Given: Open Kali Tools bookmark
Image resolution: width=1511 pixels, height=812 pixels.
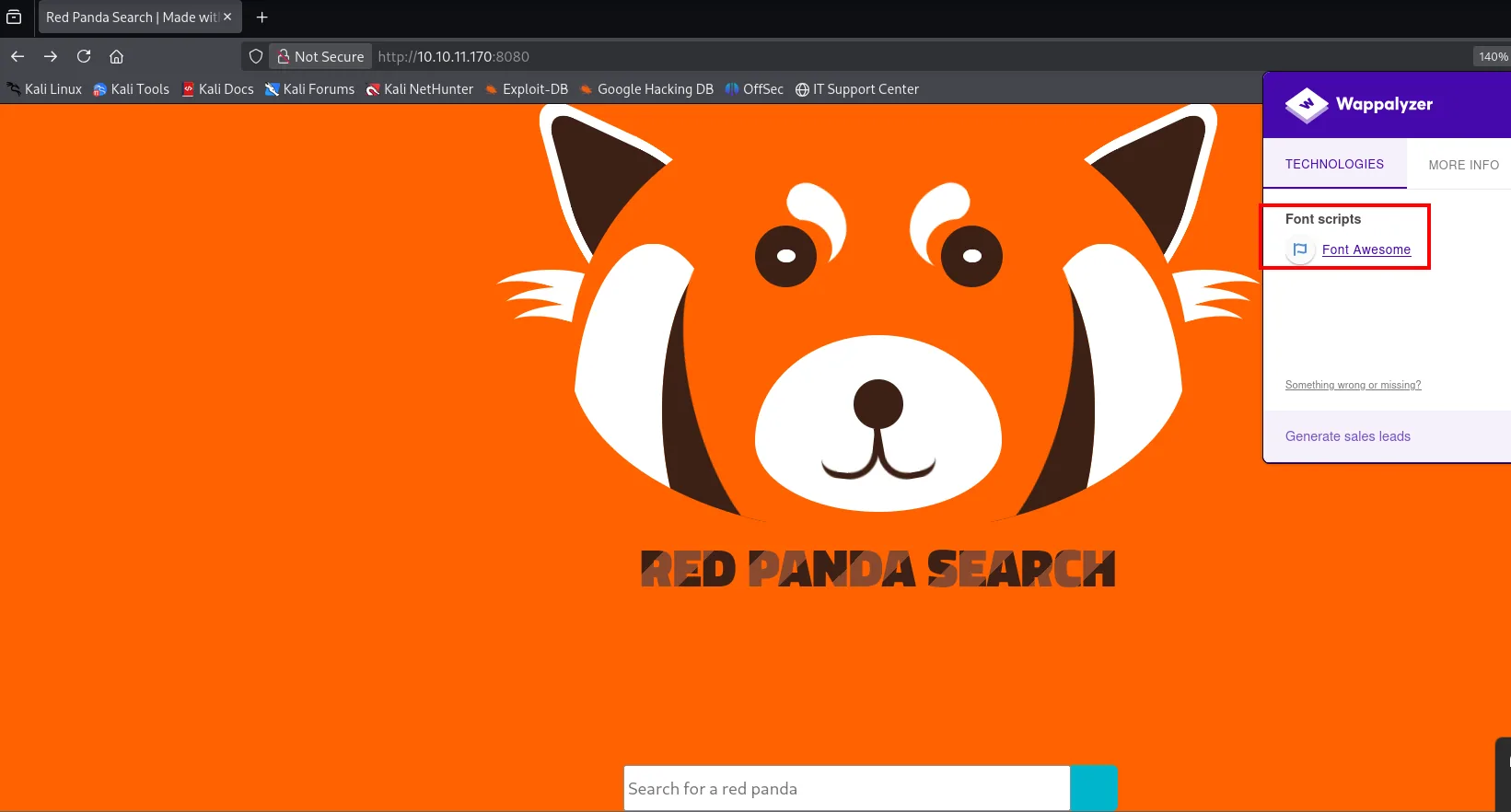Looking at the screenshot, I should click(x=131, y=89).
